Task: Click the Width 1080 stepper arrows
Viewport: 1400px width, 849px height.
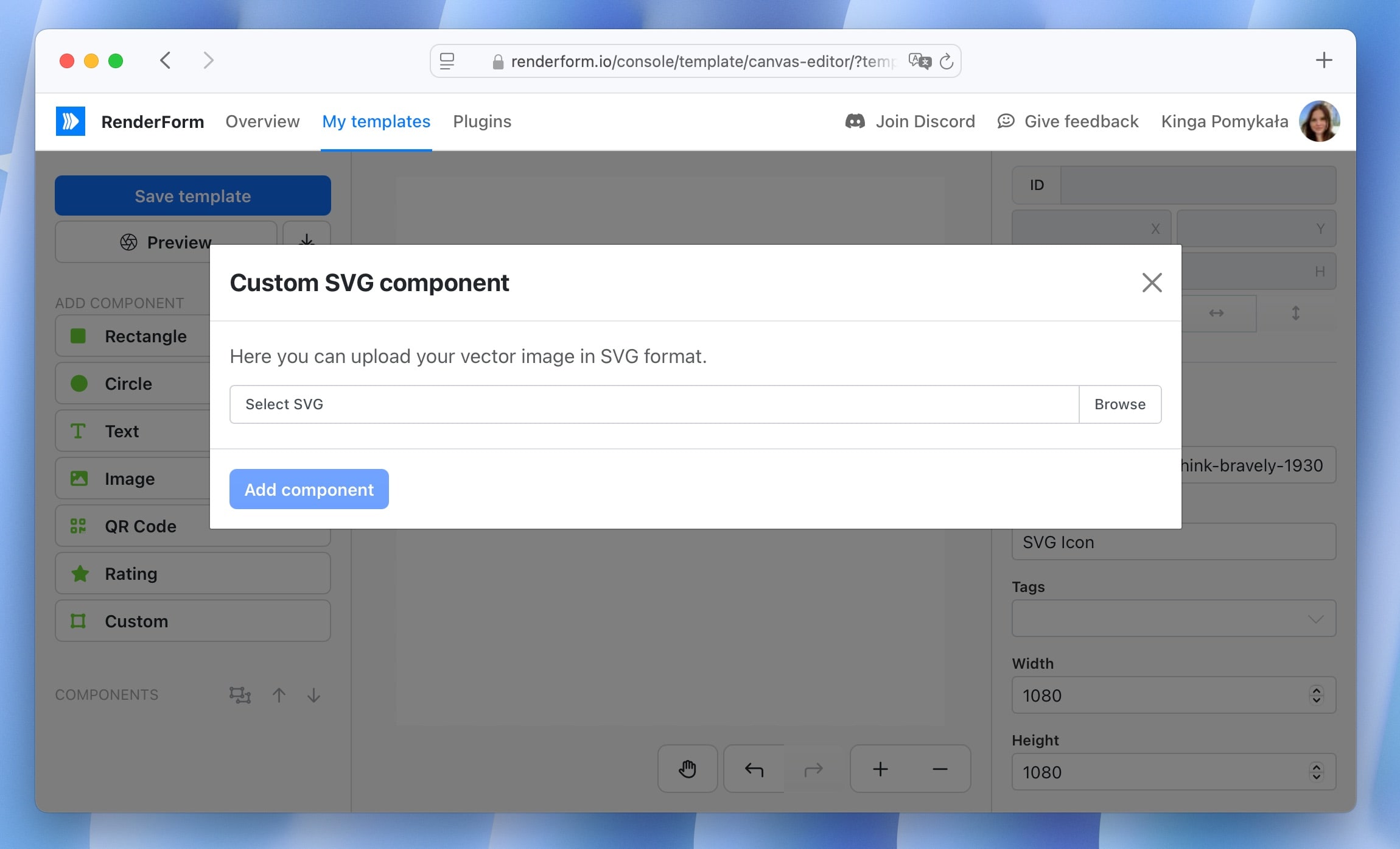Action: coord(1317,695)
